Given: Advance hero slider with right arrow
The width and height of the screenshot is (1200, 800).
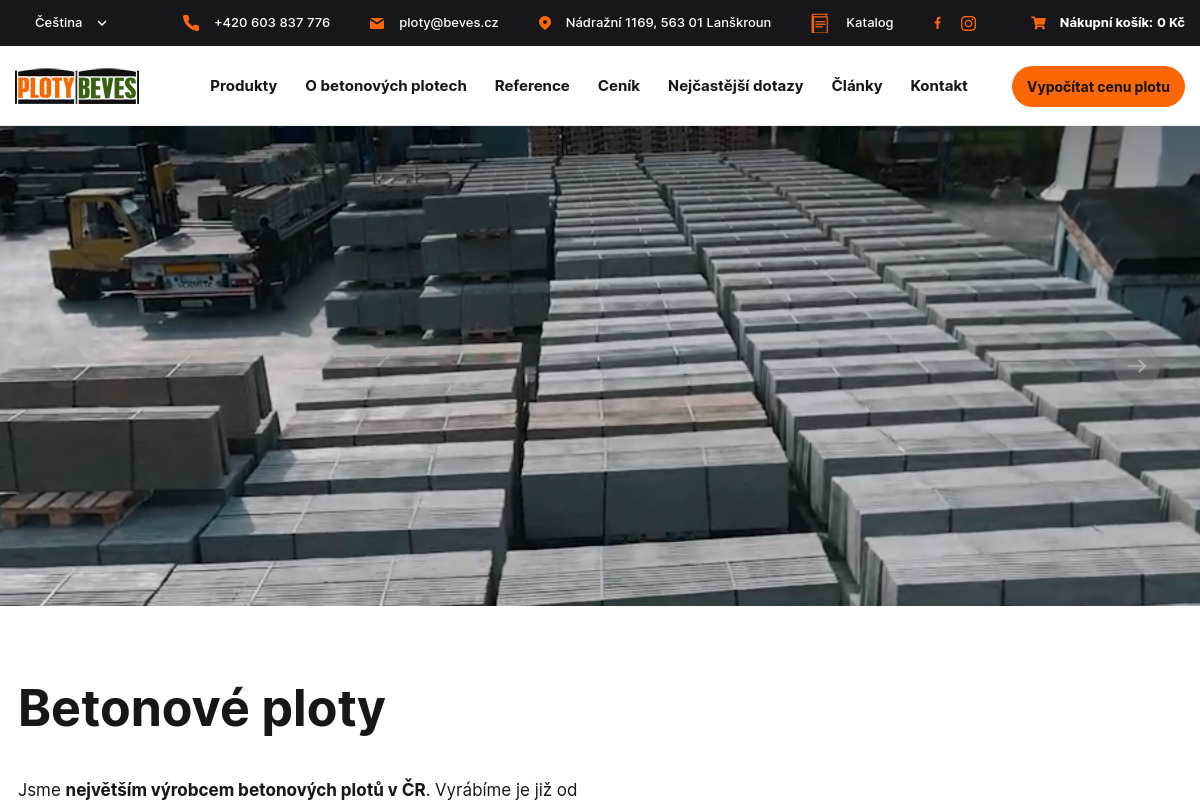Looking at the screenshot, I should (1137, 366).
